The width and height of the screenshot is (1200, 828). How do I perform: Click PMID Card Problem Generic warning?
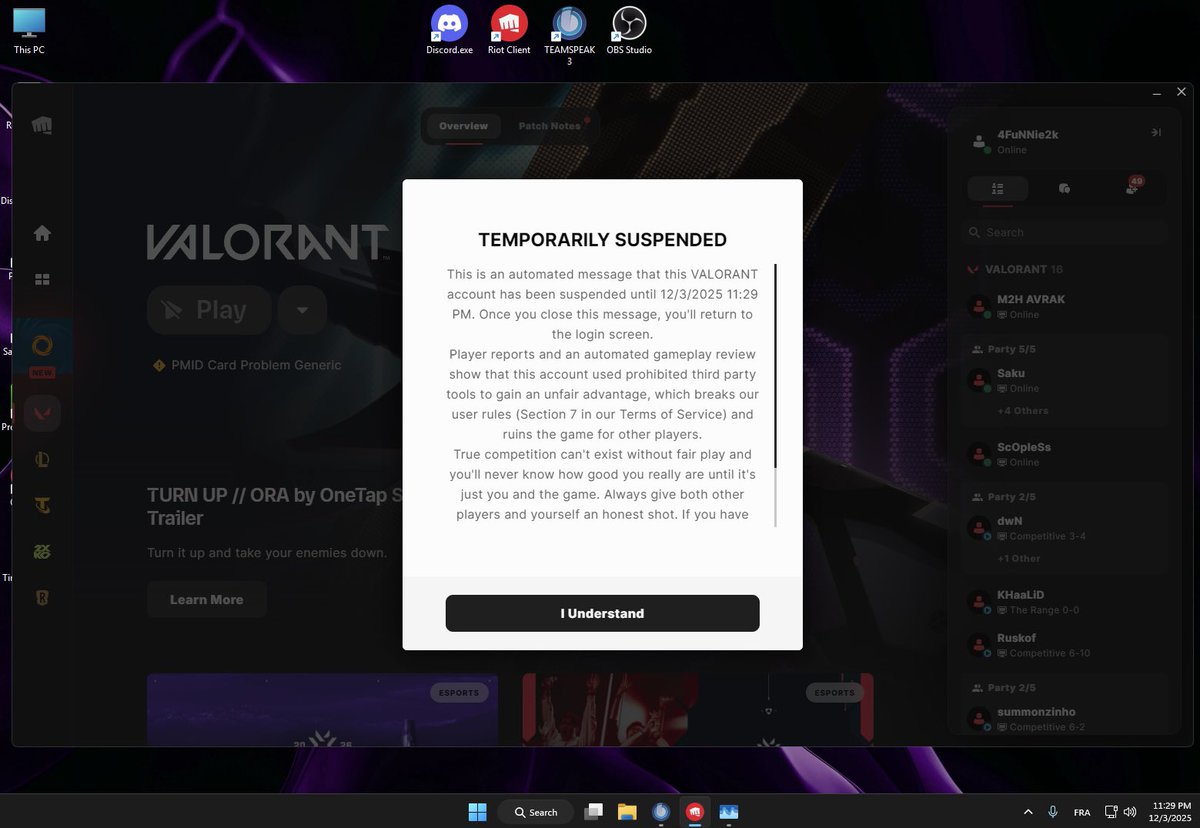pos(246,365)
